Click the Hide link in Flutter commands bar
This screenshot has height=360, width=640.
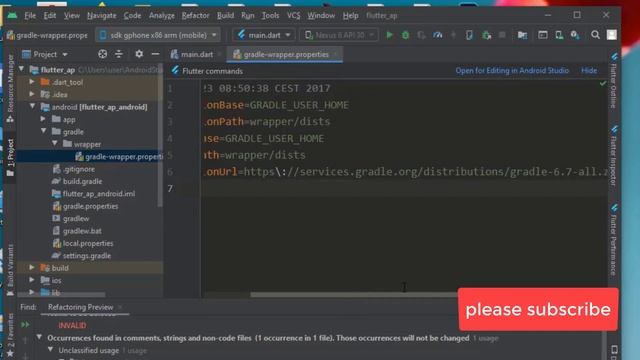point(589,71)
